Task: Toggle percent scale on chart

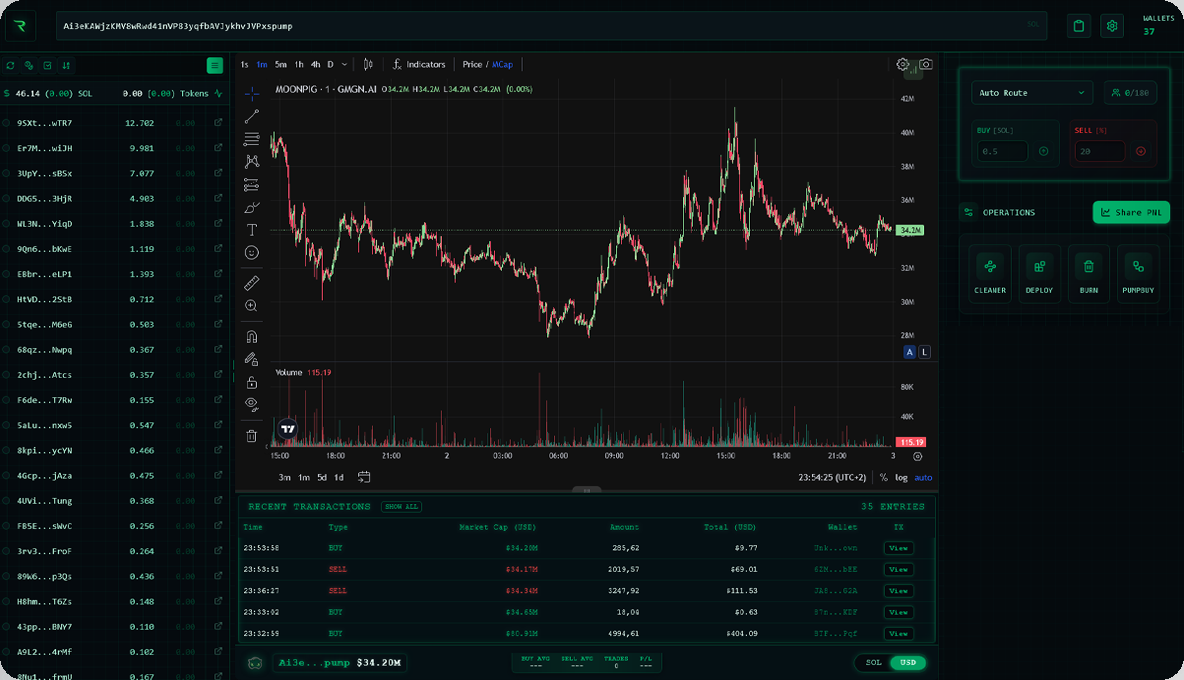Action: point(883,478)
